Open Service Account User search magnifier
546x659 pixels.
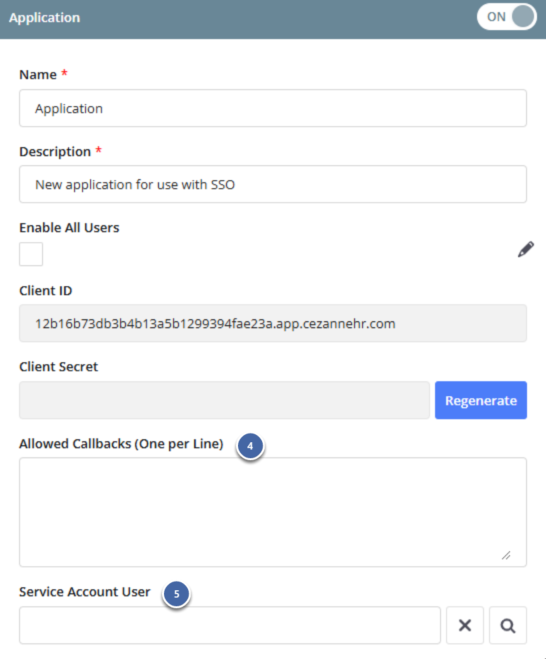pyautogui.click(x=508, y=625)
